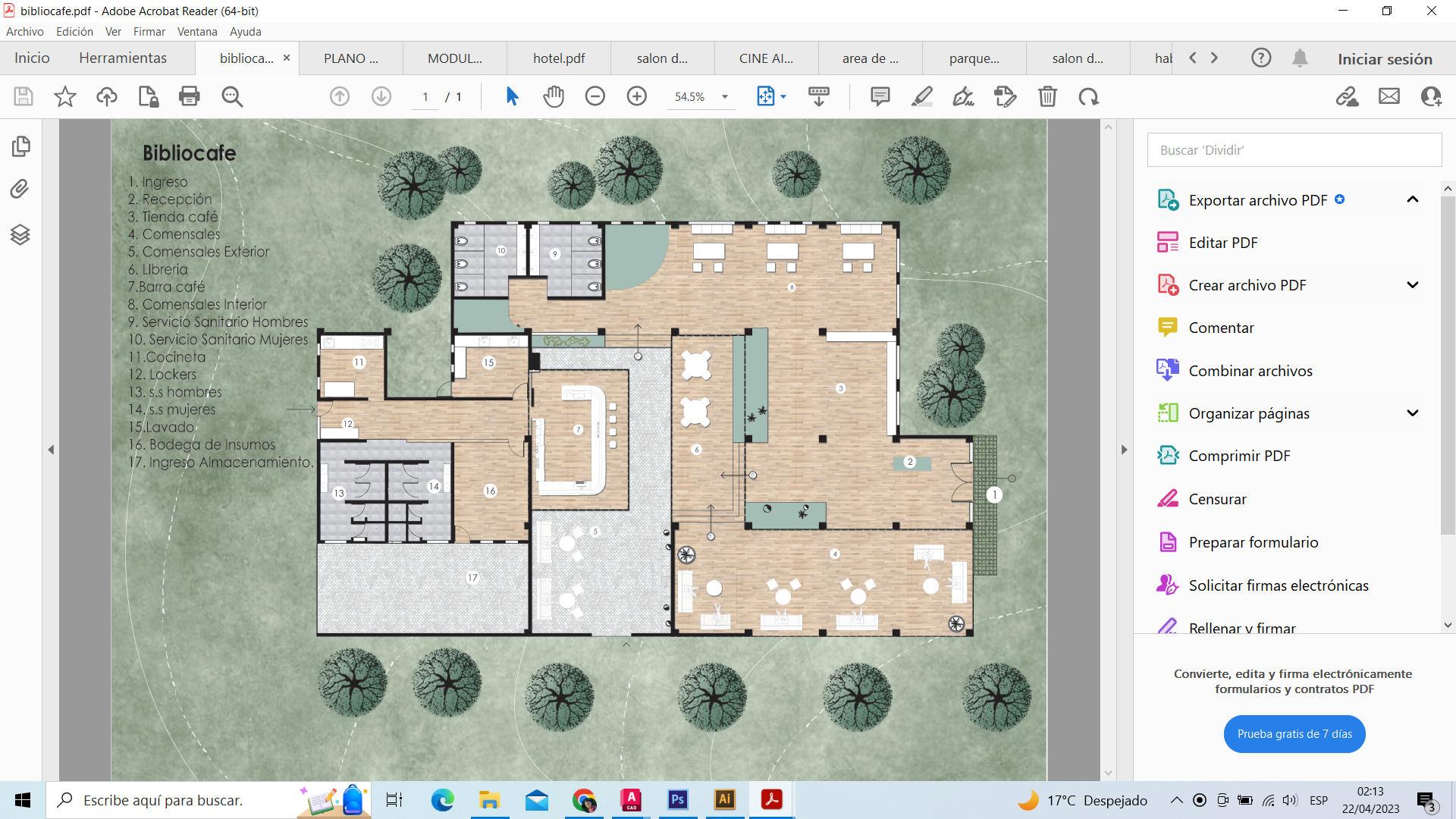The height and width of the screenshot is (819, 1456).
Task: Click the delete trash icon
Action: [x=1047, y=96]
